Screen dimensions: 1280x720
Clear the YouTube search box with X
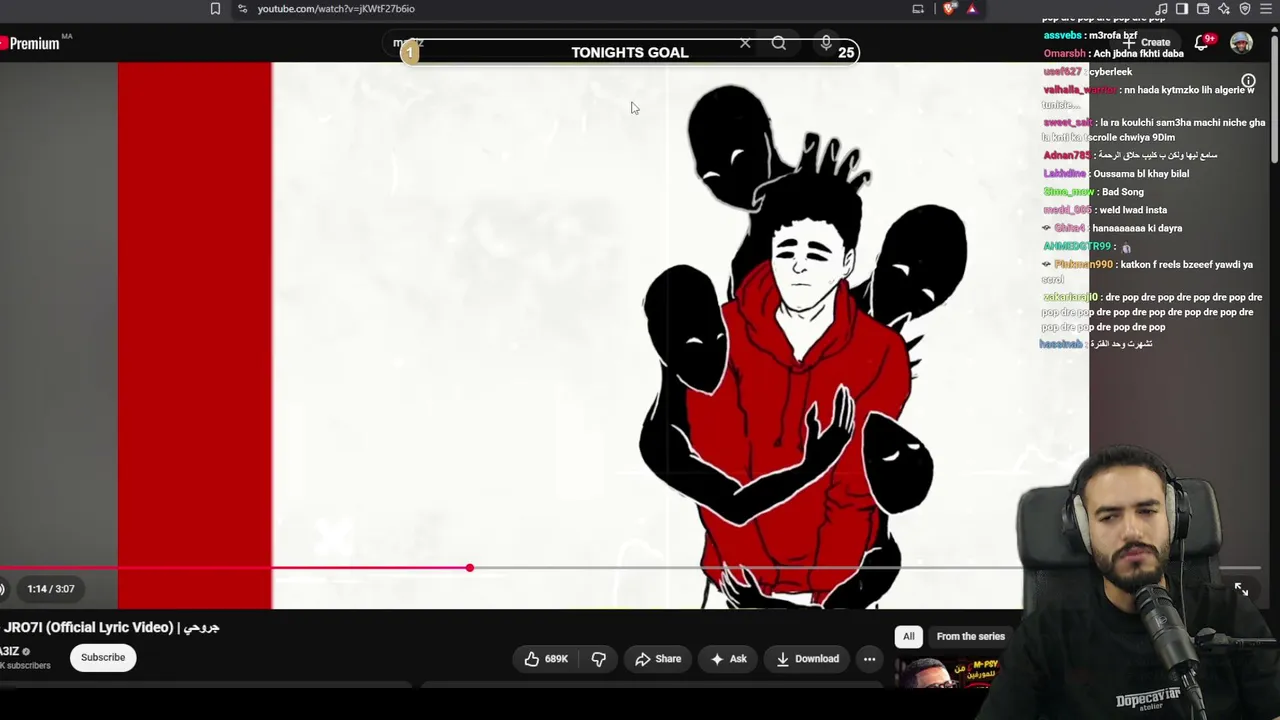(x=745, y=44)
